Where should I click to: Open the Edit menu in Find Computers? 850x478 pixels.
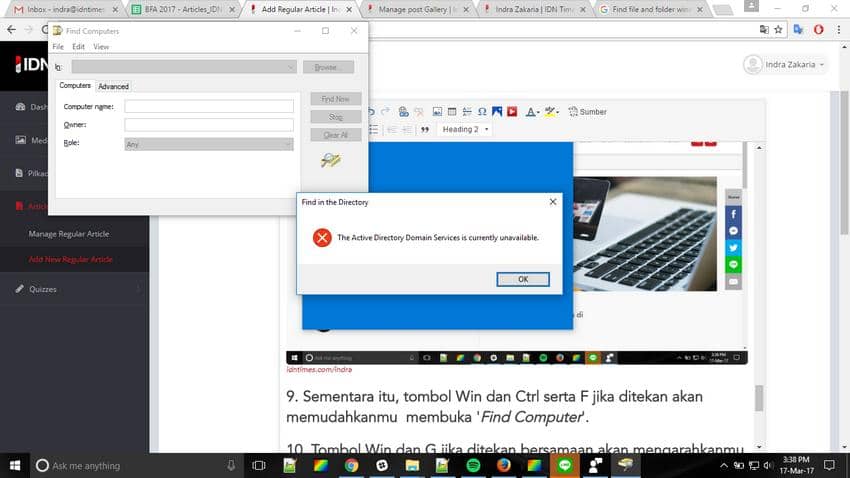[78, 47]
